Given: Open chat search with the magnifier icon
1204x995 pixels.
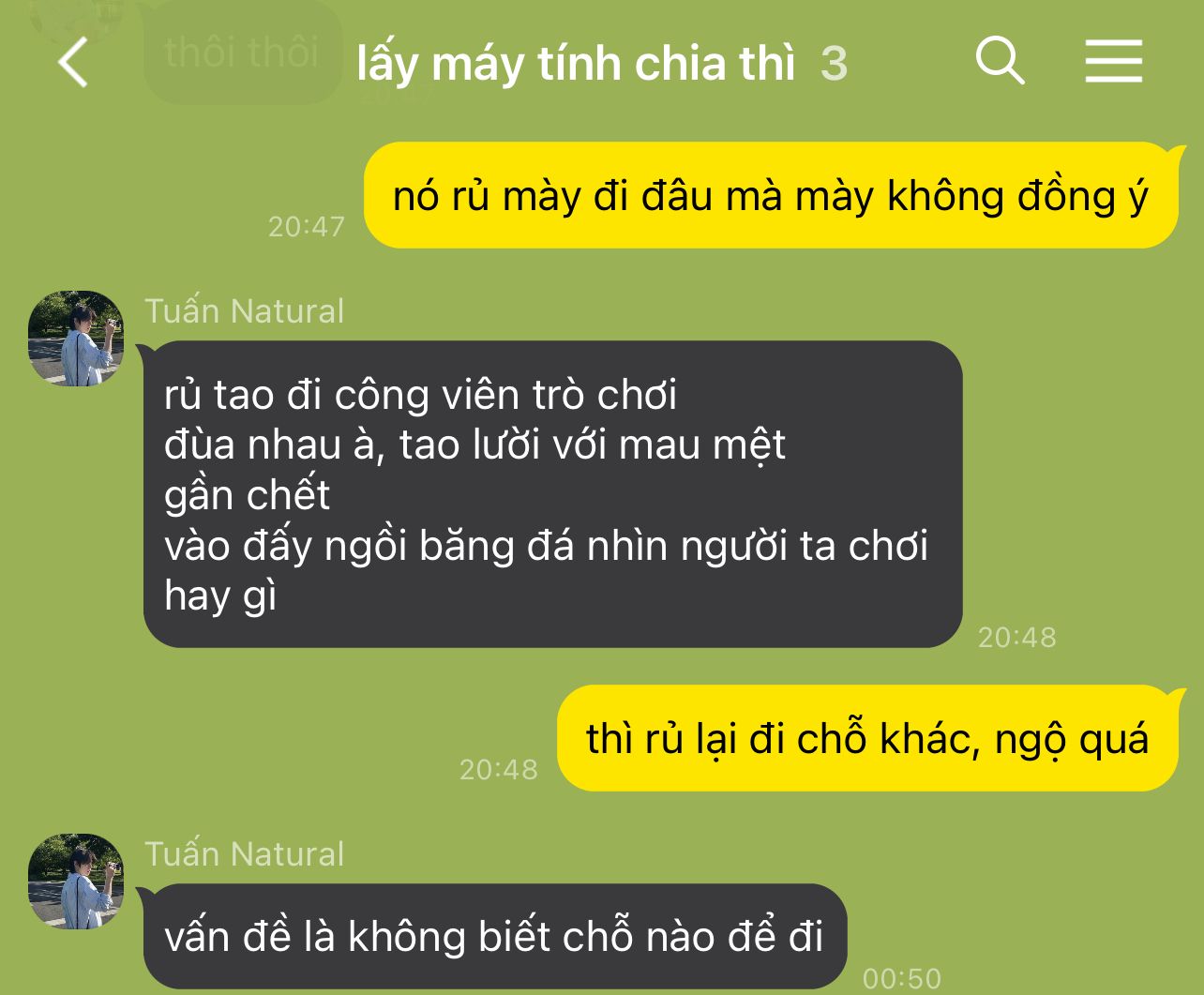Looking at the screenshot, I should pyautogui.click(x=1000, y=61).
